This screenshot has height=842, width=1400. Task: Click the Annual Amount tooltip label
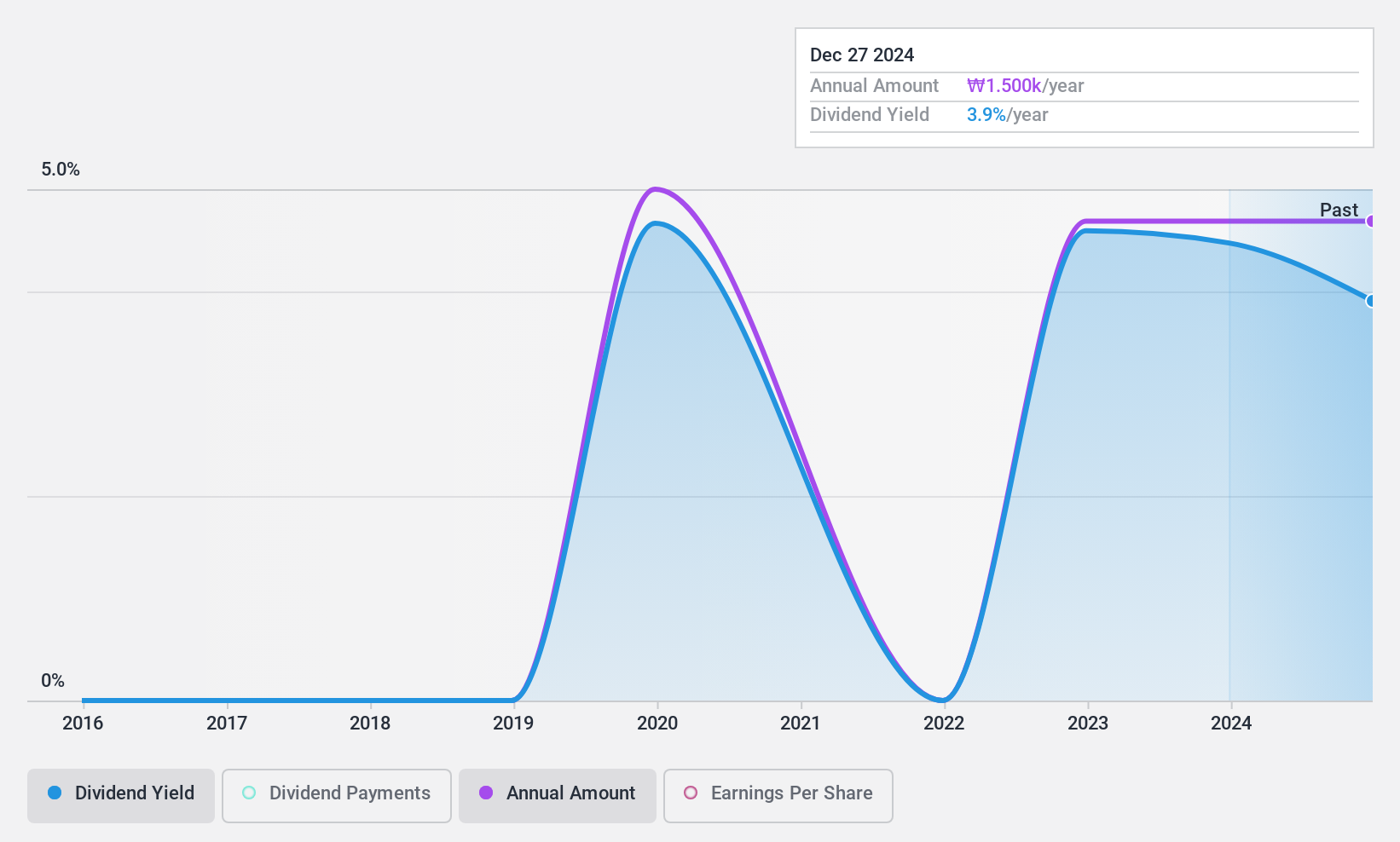click(x=874, y=86)
